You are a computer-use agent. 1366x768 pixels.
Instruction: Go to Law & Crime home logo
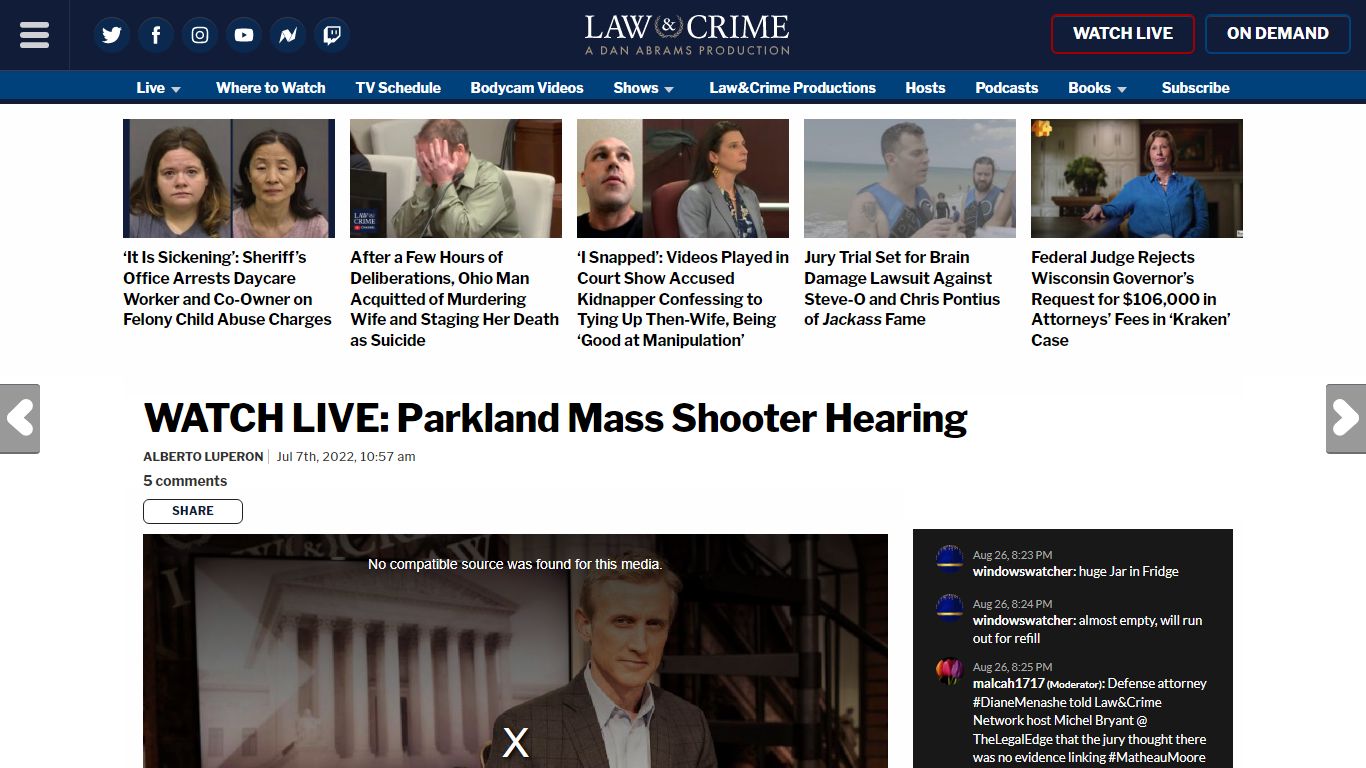pos(687,35)
